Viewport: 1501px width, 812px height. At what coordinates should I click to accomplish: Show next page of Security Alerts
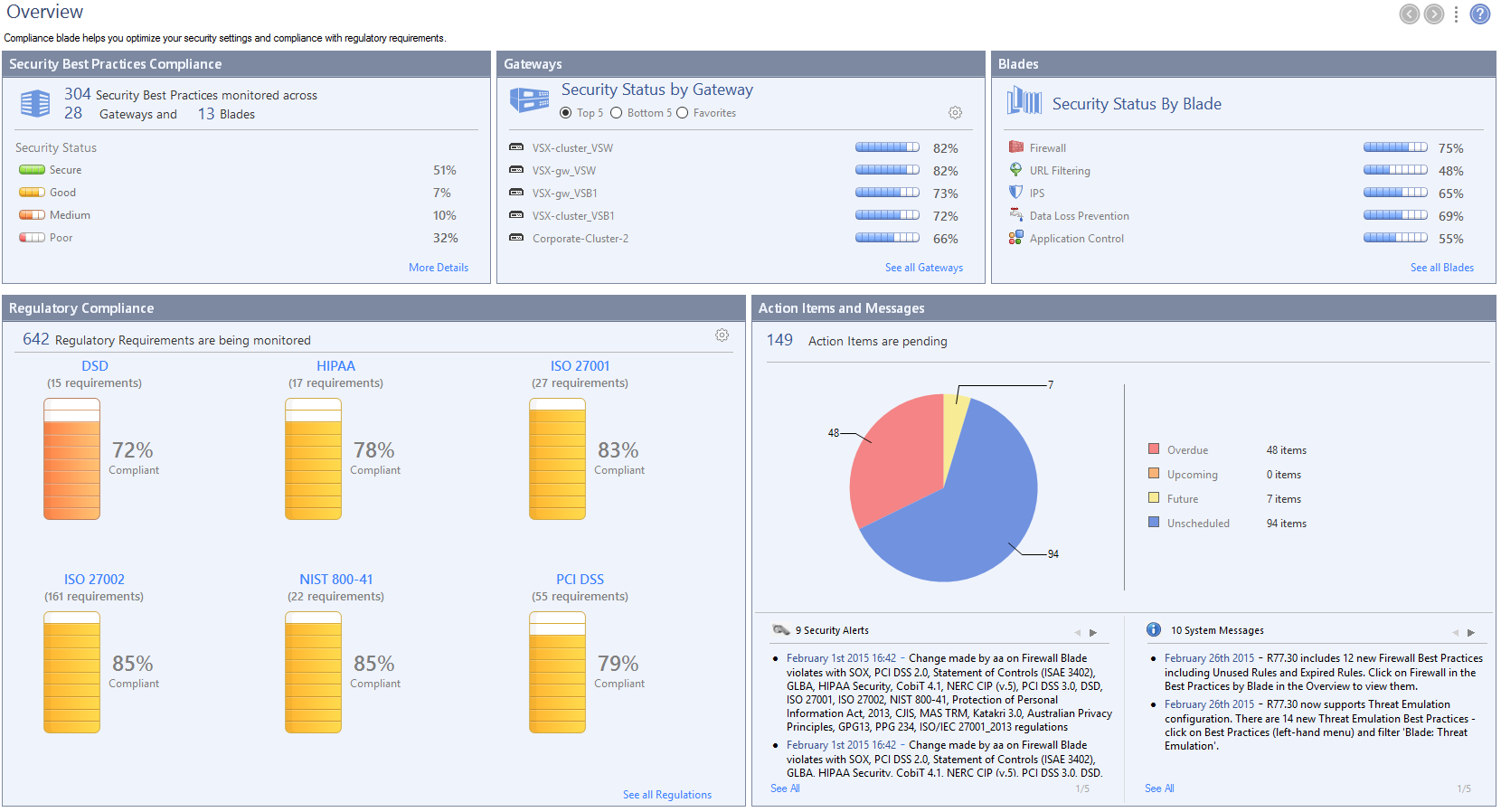pos(1093,633)
